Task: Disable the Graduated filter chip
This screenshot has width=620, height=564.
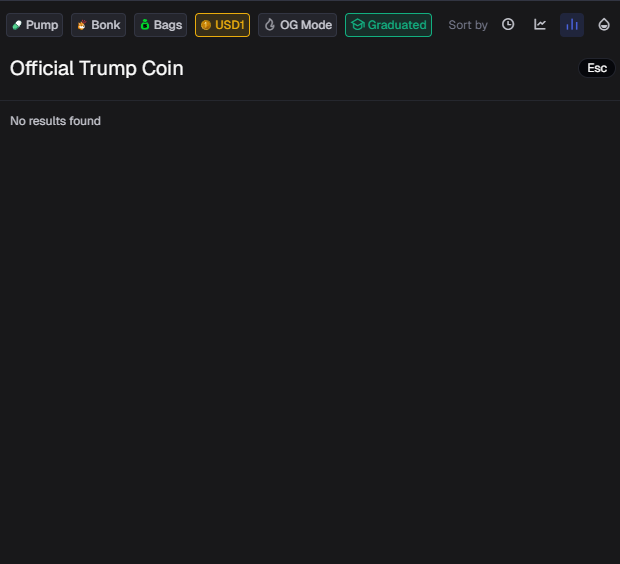Action: (x=388, y=25)
